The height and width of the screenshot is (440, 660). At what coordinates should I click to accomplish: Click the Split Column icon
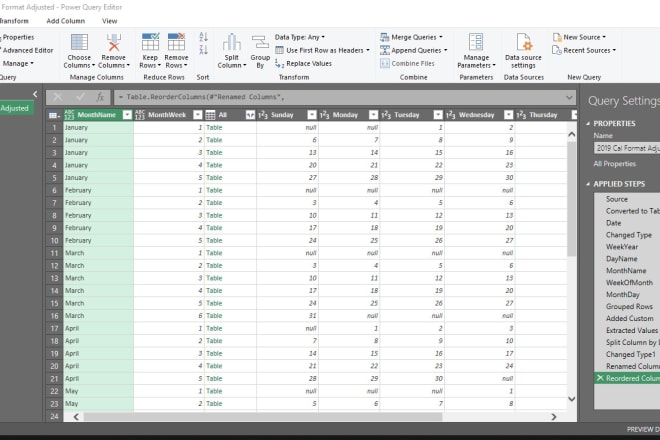point(232,42)
